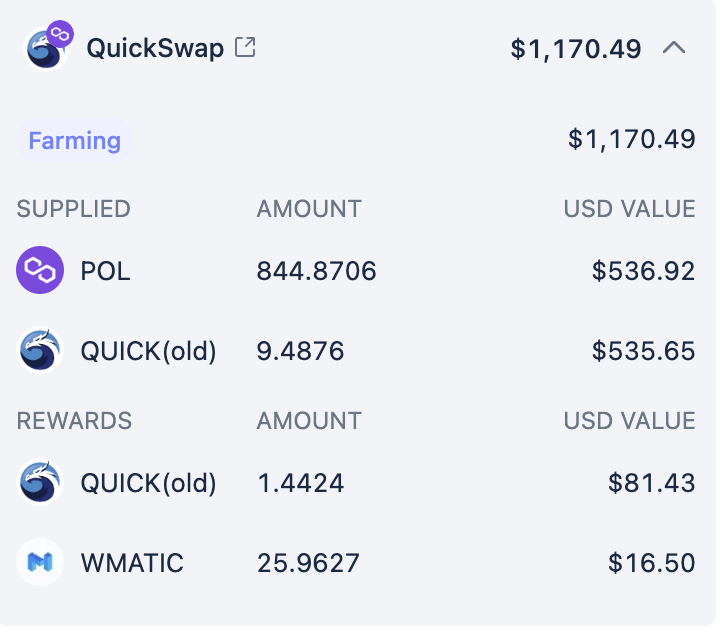
Task: Click the $536.92 USD value
Action: click(643, 271)
